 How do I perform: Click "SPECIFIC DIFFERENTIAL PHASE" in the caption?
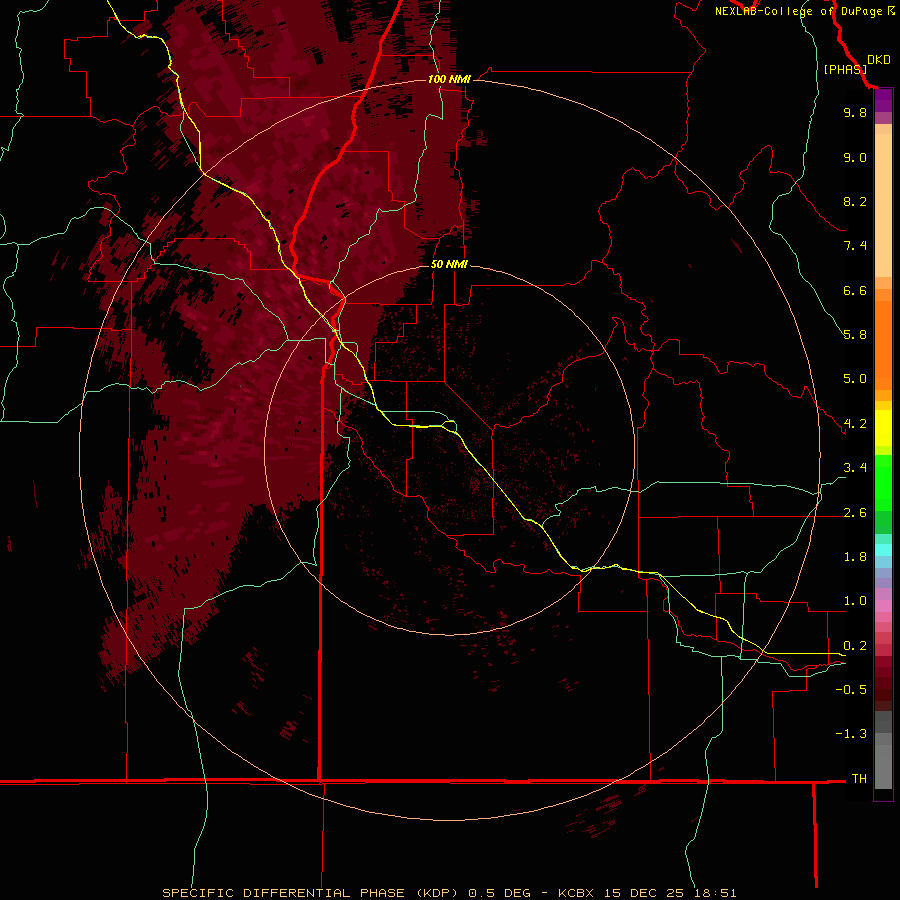pos(283,893)
